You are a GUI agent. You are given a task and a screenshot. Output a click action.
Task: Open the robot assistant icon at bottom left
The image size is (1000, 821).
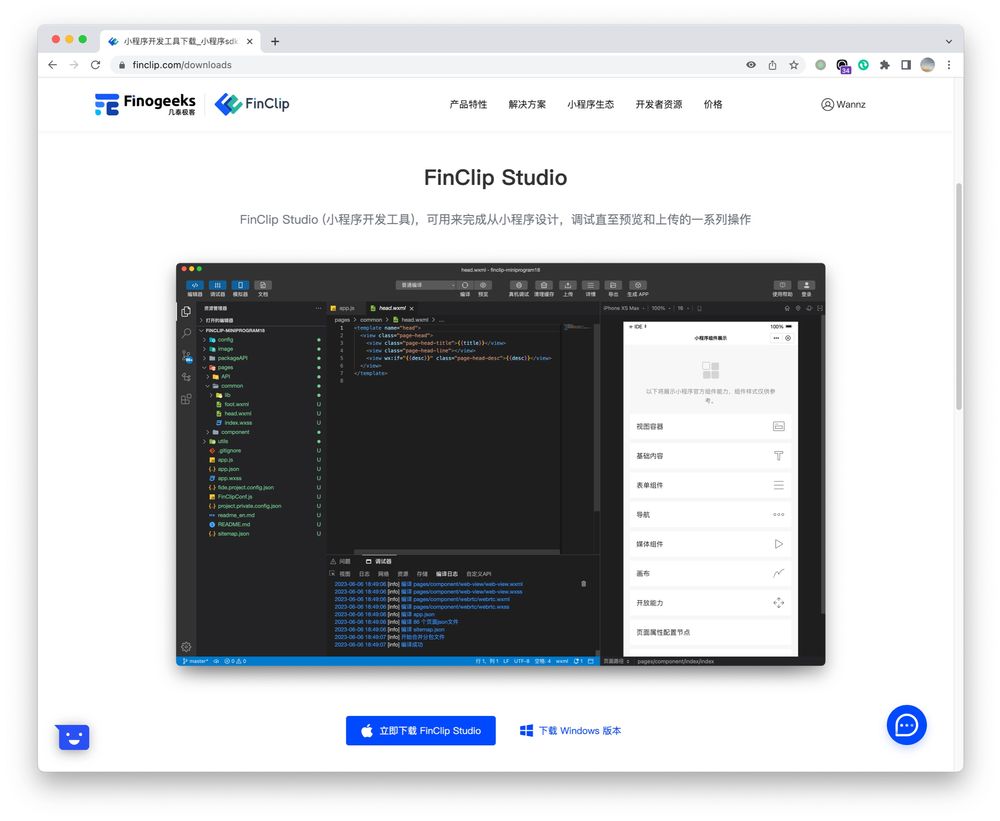pos(73,737)
